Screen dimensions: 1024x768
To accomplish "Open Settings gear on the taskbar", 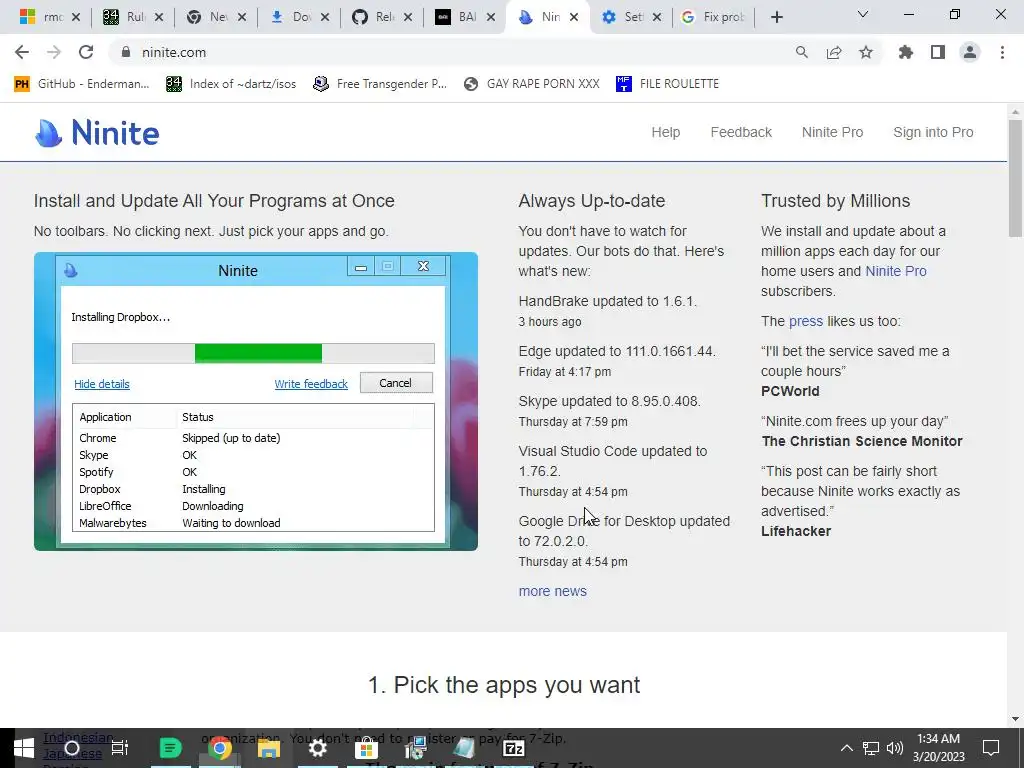I will tap(317, 748).
